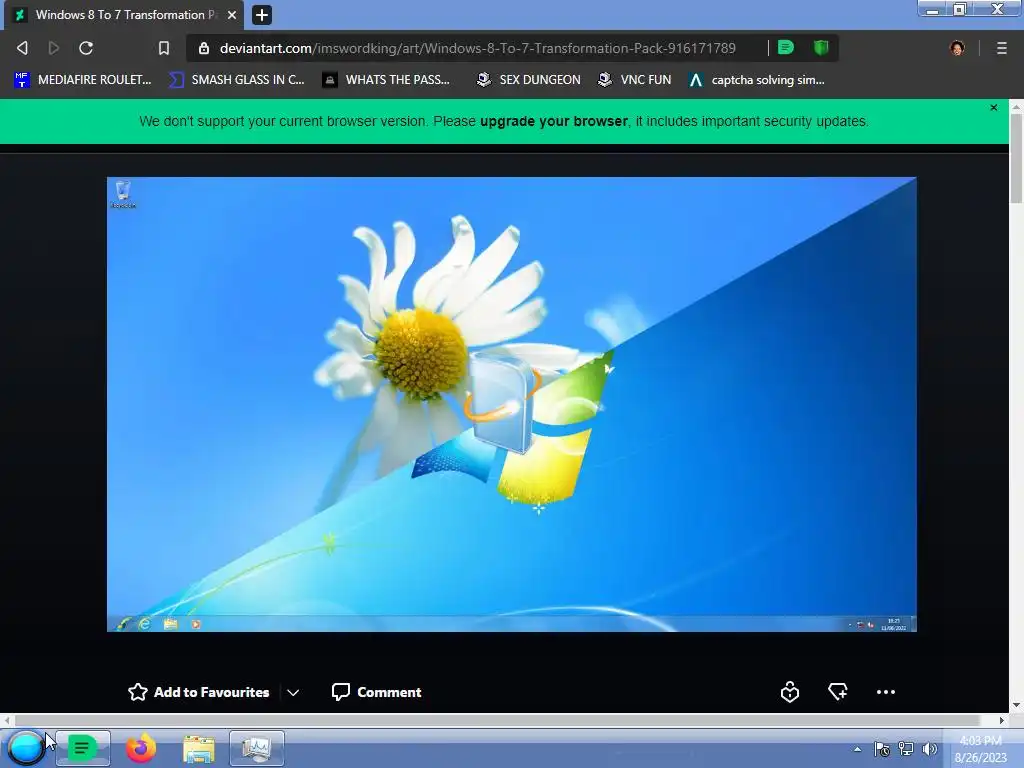
Task: Open the volume speaker tray icon
Action: point(929,749)
